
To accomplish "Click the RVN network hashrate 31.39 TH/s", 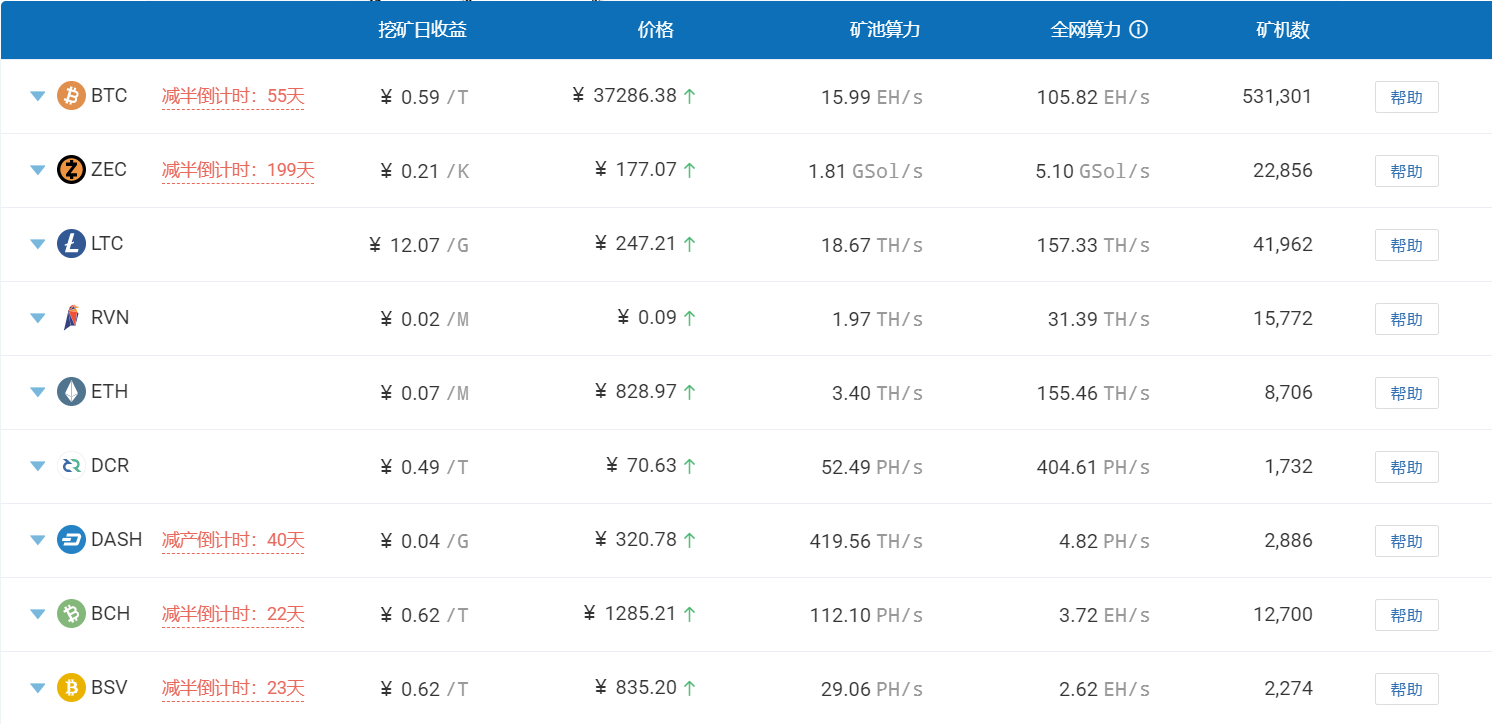I will tap(1099, 320).
